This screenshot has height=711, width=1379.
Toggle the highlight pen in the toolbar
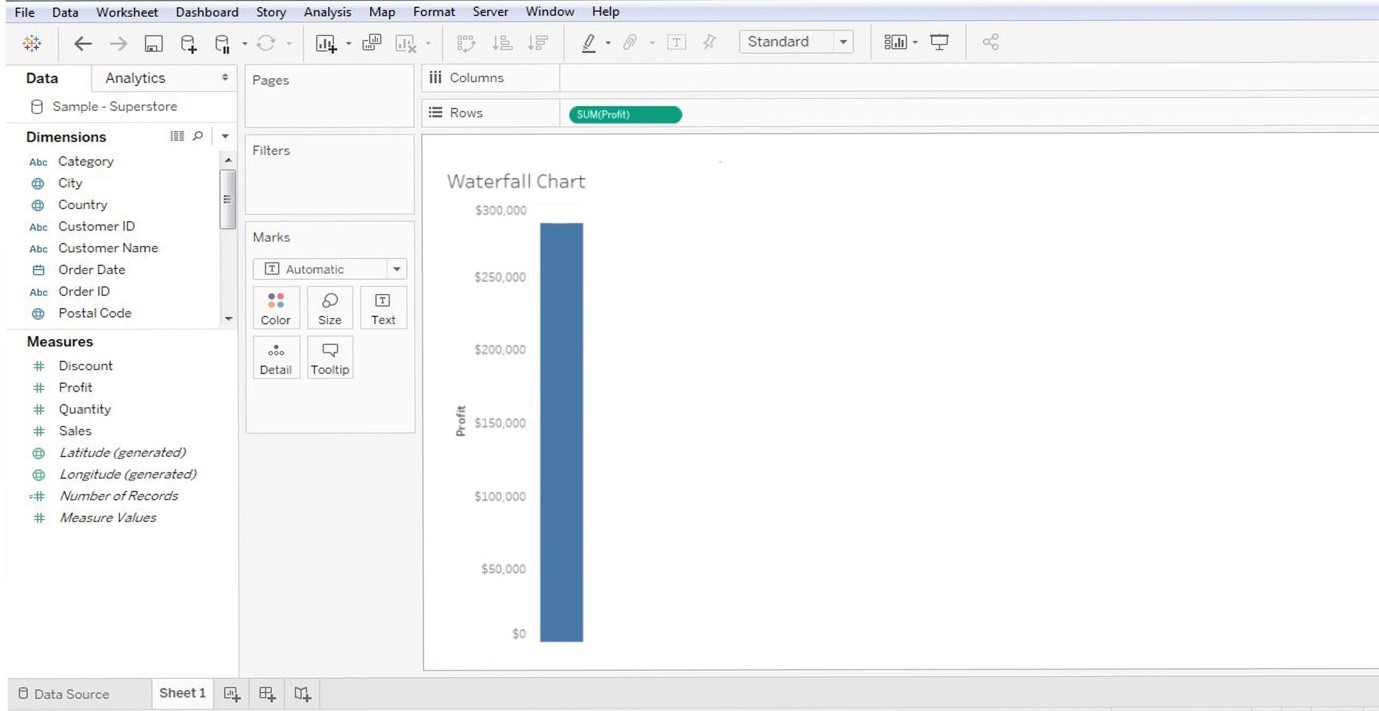[590, 42]
